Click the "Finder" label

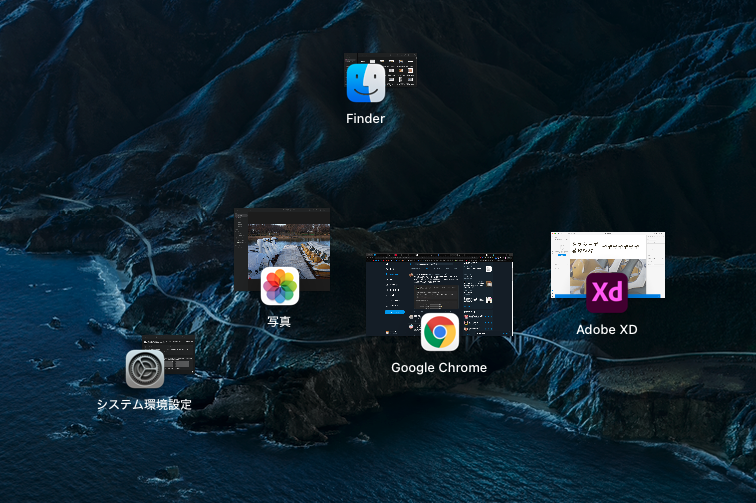click(365, 119)
